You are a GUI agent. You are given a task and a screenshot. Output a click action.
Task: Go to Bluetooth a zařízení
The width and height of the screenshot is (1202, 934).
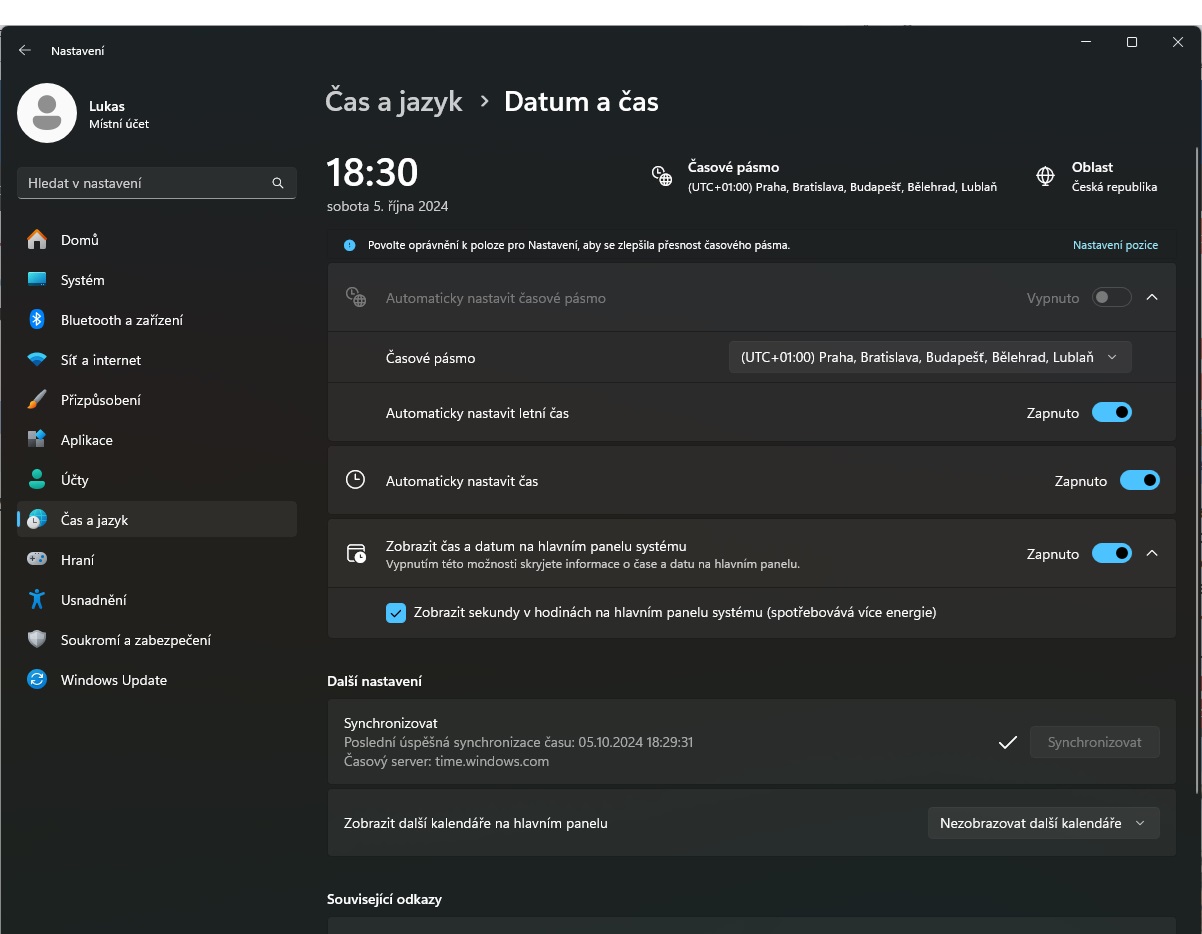point(157,320)
